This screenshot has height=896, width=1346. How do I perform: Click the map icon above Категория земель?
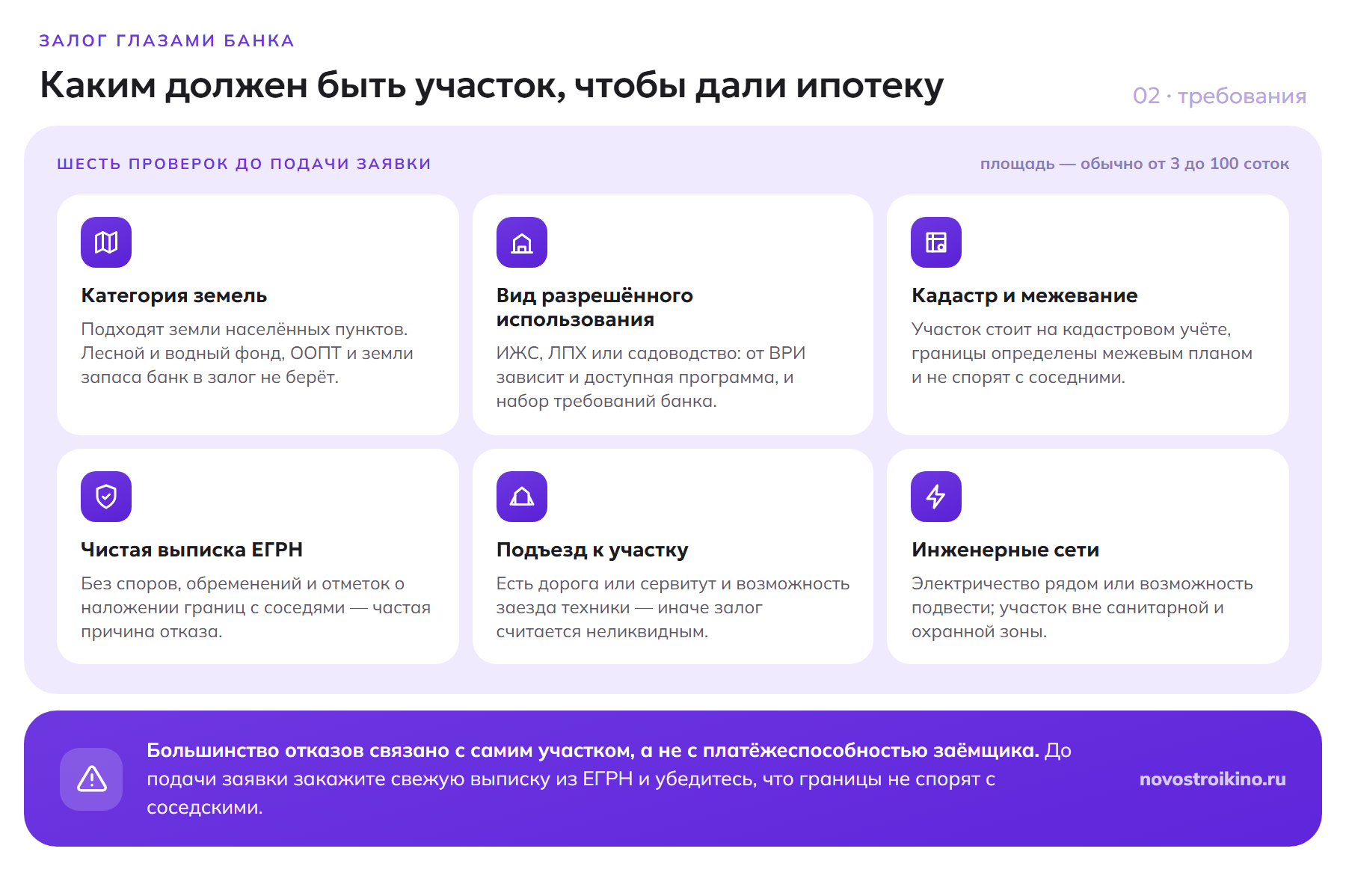pyautogui.click(x=106, y=242)
